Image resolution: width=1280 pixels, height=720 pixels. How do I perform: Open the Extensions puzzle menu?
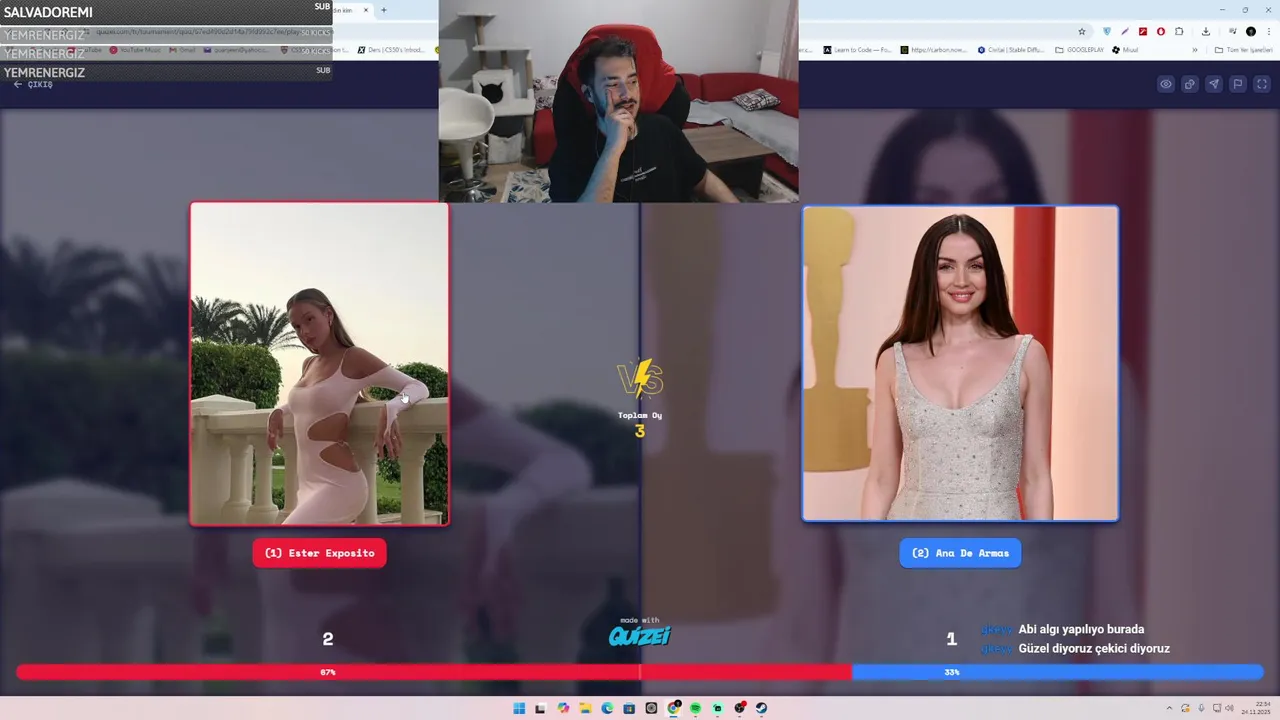click(1179, 32)
